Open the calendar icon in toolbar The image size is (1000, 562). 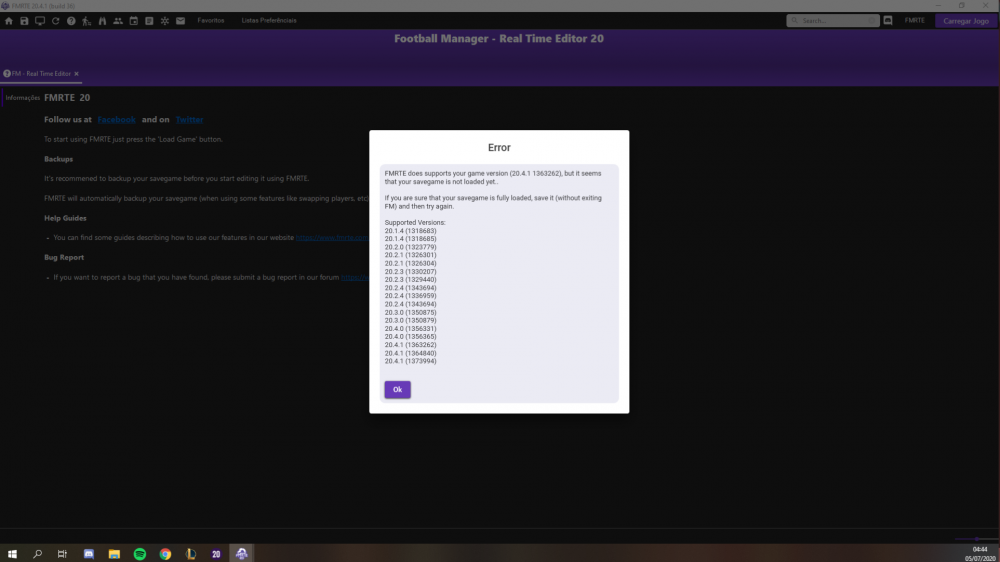click(x=133, y=21)
